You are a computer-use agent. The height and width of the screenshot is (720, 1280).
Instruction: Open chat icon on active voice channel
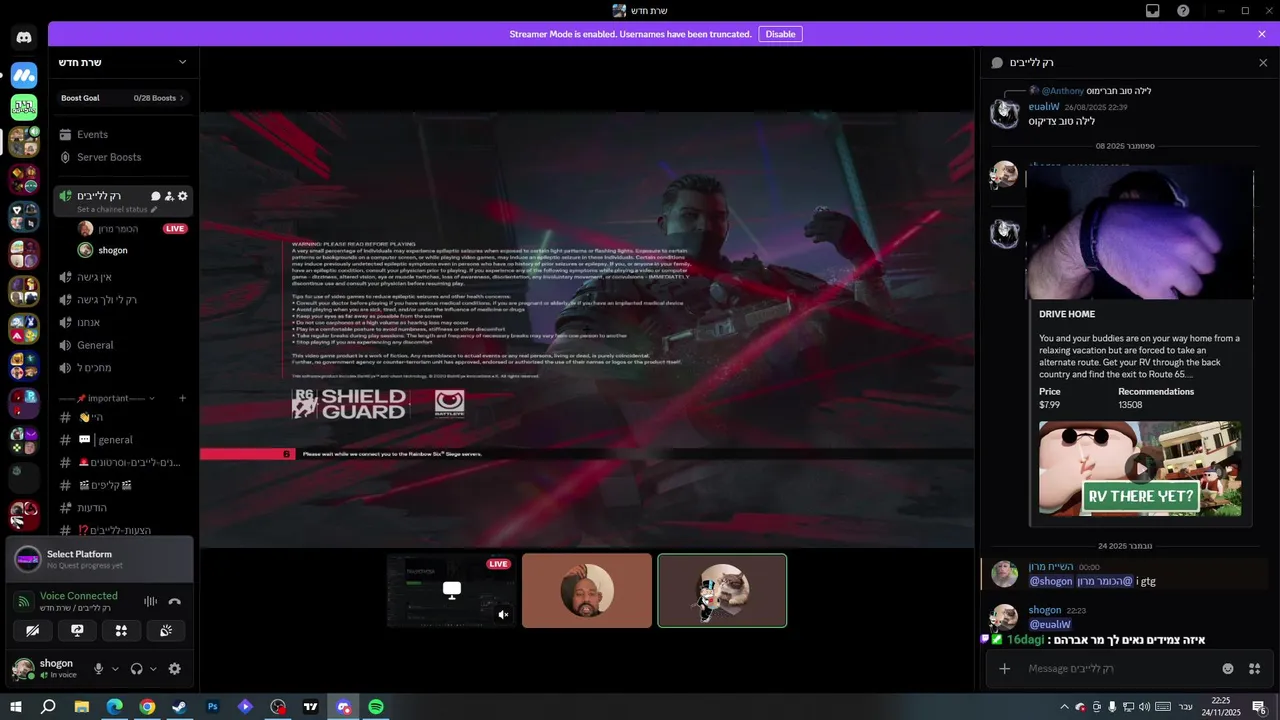point(156,196)
